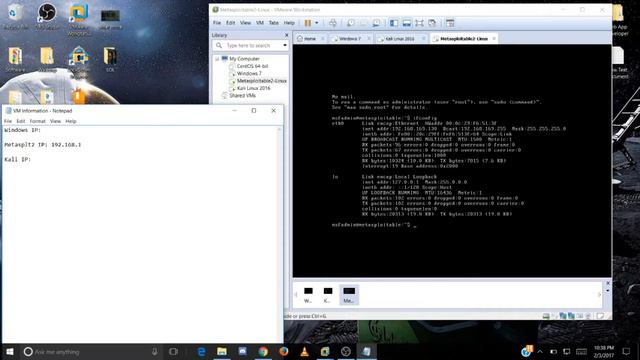Open VLC media player from taskbar

pos(304,351)
